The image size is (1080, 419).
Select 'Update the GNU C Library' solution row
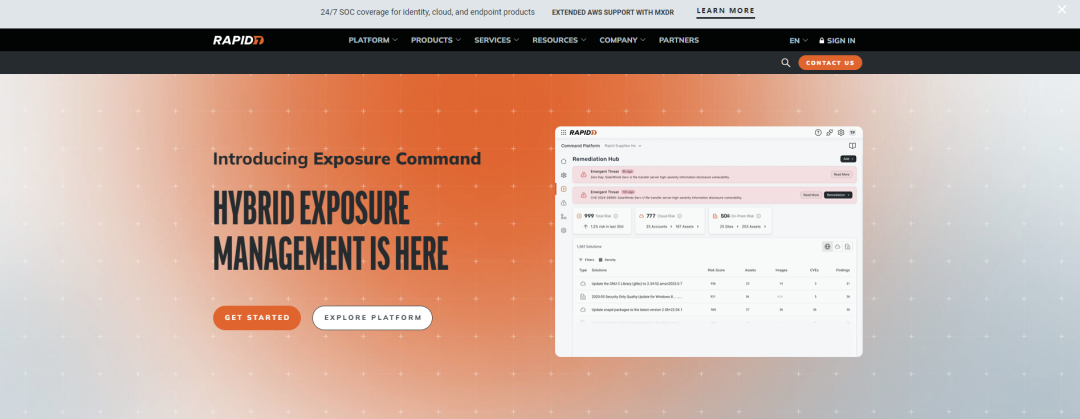click(714, 283)
